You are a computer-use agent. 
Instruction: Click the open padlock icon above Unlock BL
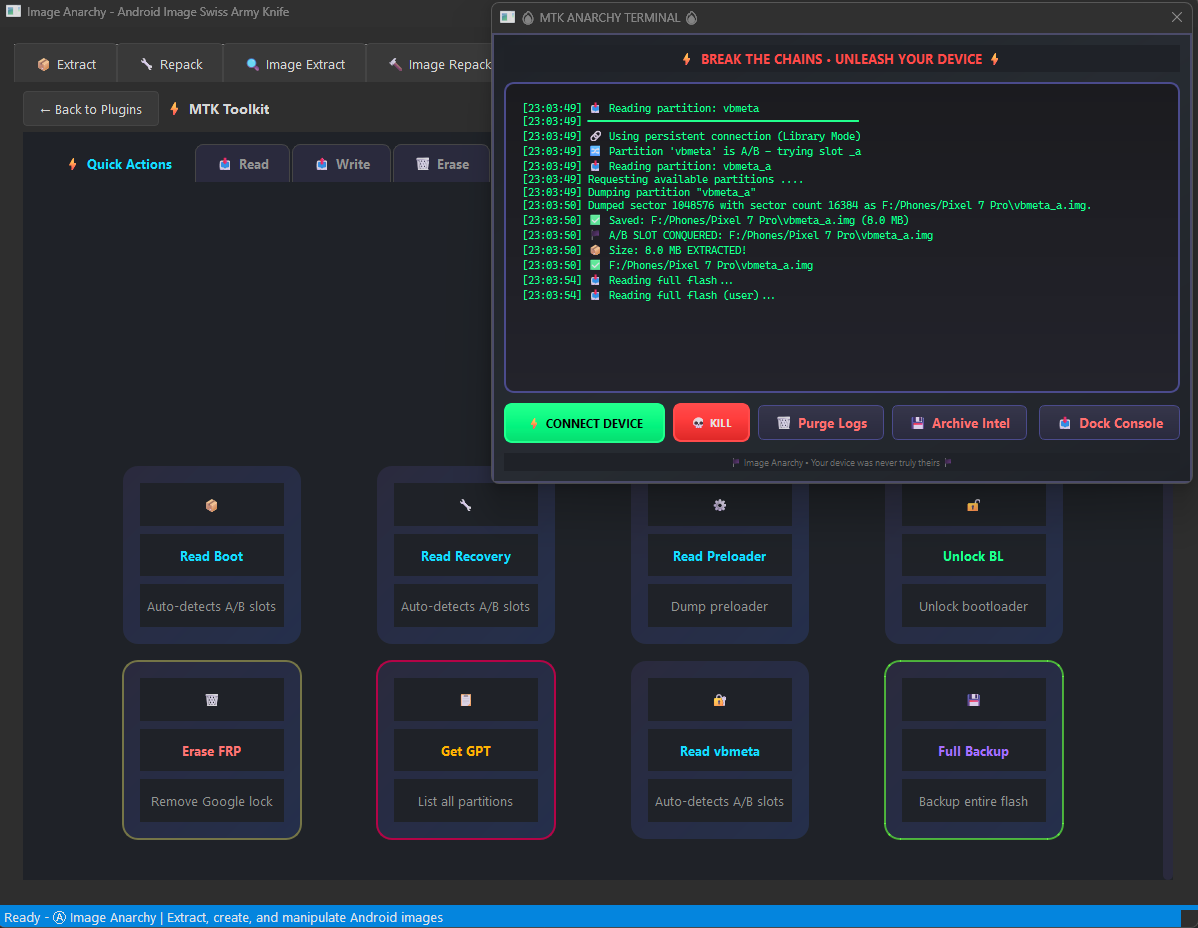click(973, 505)
